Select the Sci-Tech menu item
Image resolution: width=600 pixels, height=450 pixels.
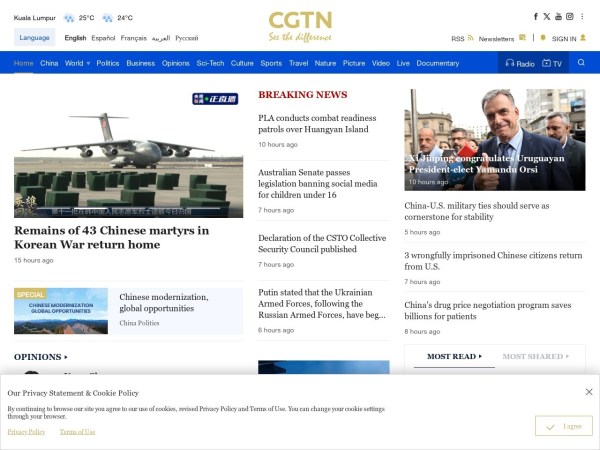pyautogui.click(x=210, y=63)
